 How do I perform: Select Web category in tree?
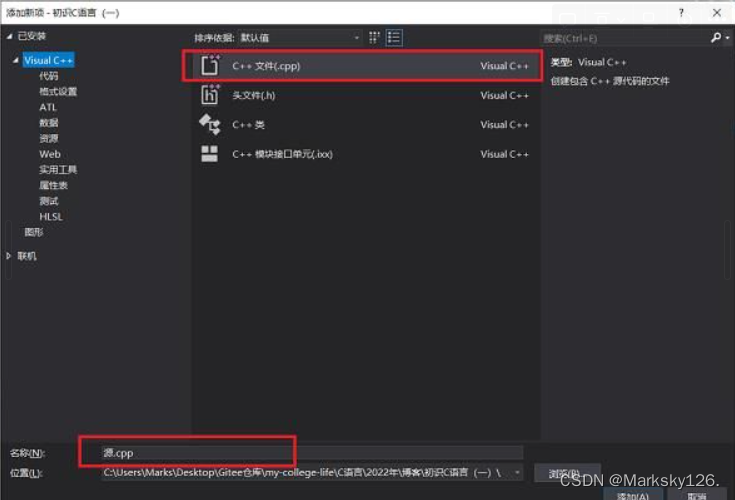(50, 154)
